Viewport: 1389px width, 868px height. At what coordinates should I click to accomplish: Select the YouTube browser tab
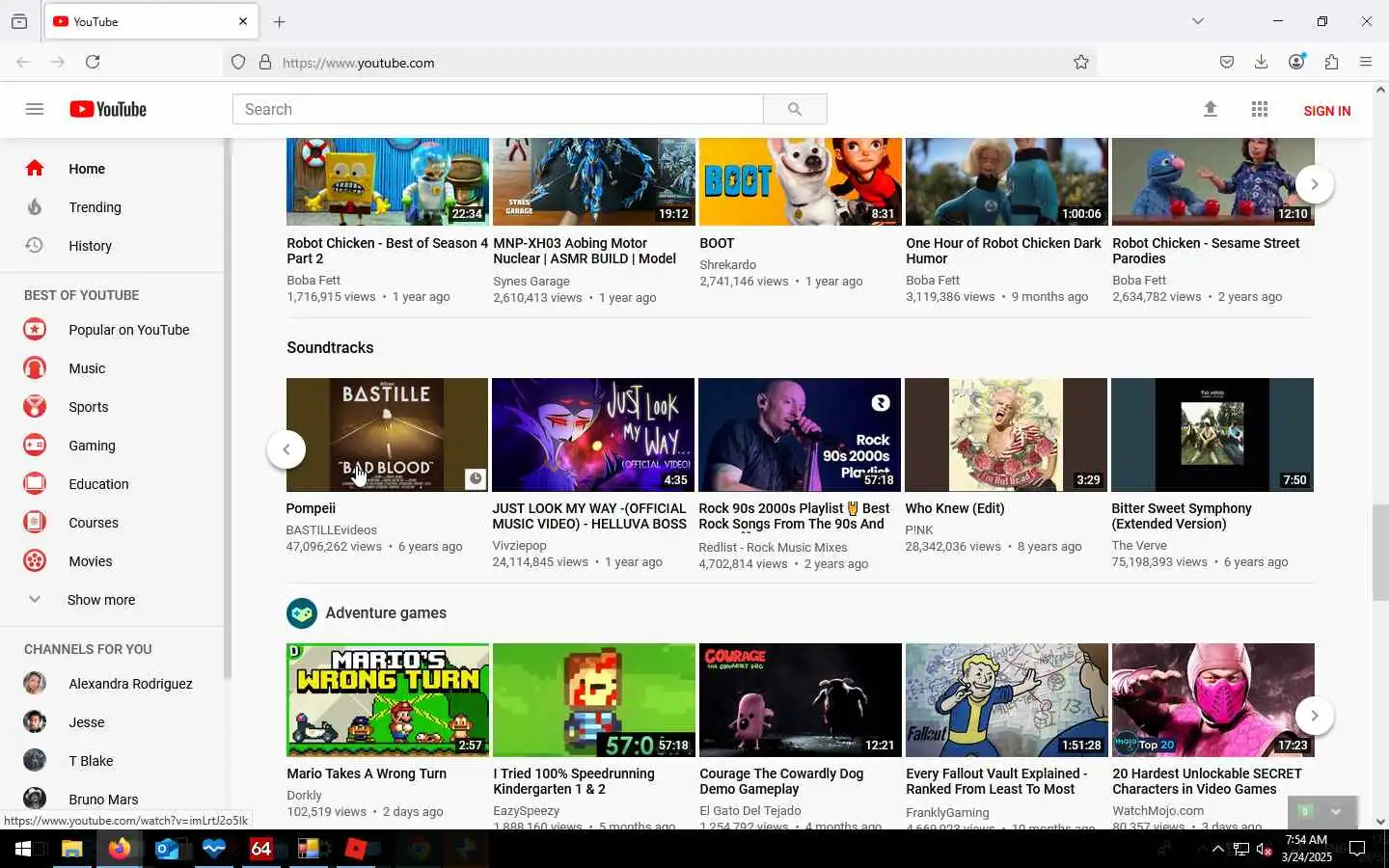tap(150, 21)
